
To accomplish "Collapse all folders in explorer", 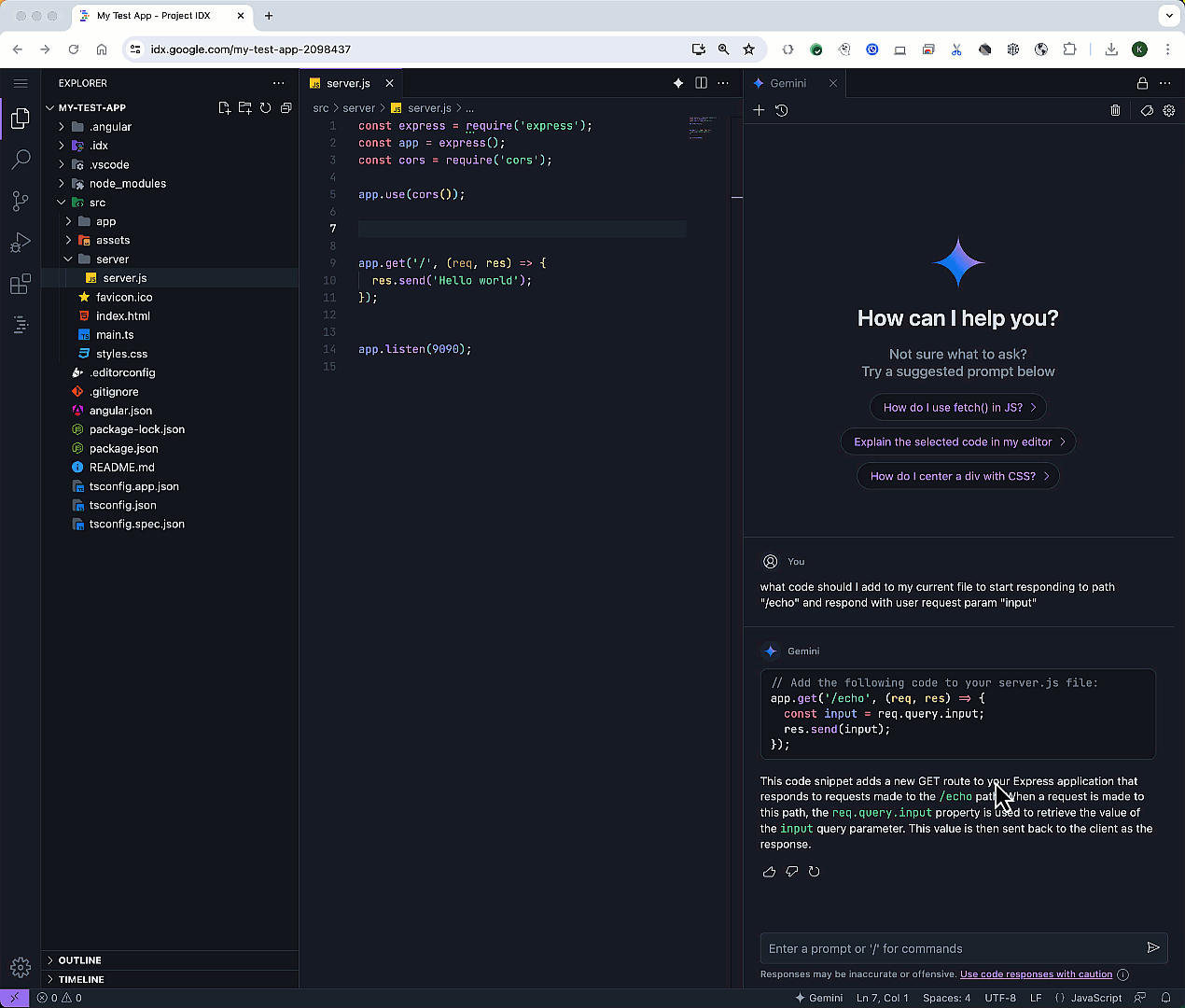I will pyautogui.click(x=286, y=108).
